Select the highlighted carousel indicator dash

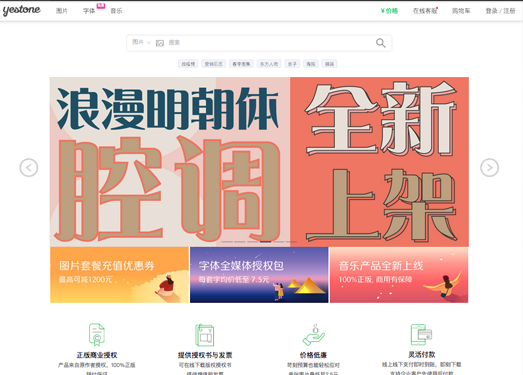pyautogui.click(x=266, y=241)
